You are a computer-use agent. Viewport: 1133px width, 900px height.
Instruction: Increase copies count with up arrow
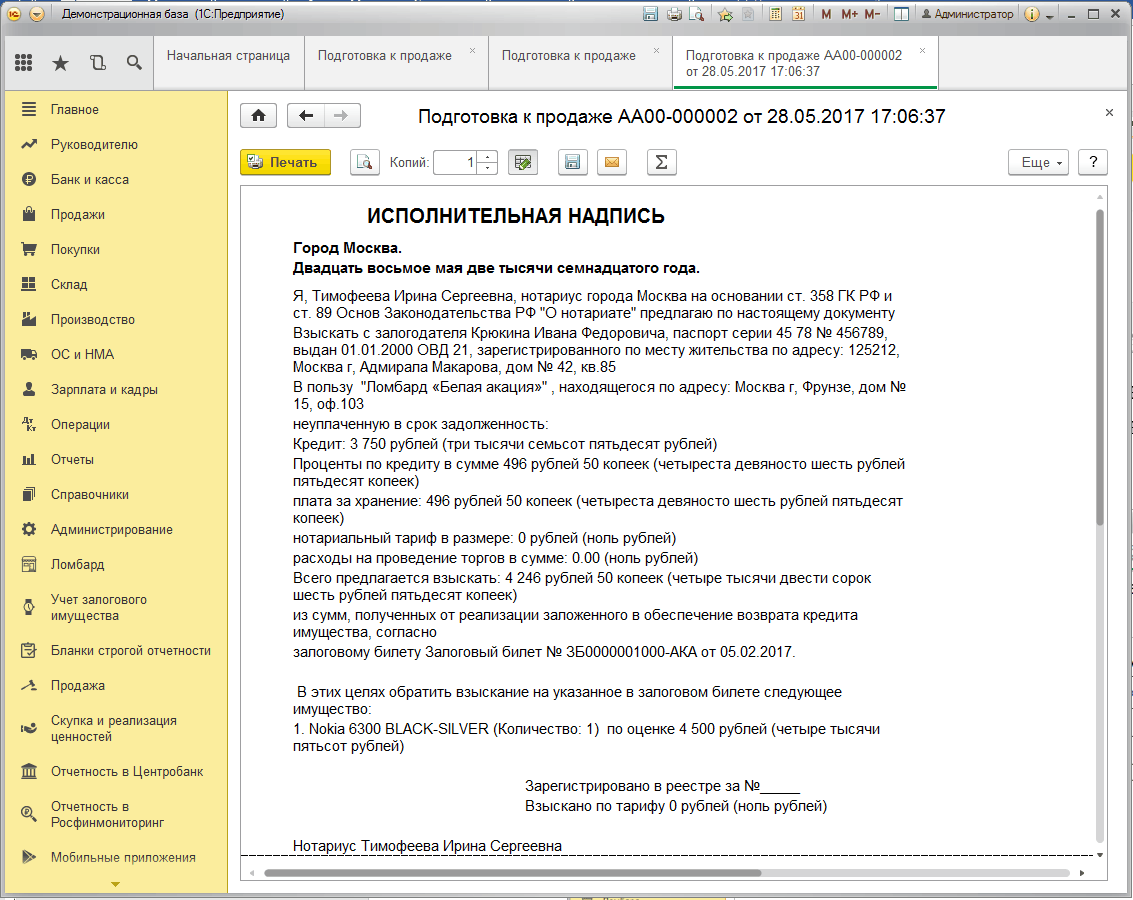coord(488,157)
